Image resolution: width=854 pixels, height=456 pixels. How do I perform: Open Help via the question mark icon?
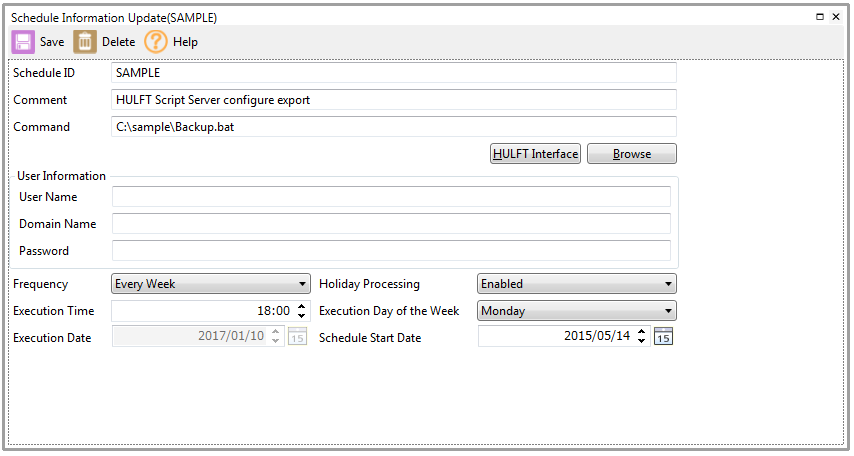156,42
